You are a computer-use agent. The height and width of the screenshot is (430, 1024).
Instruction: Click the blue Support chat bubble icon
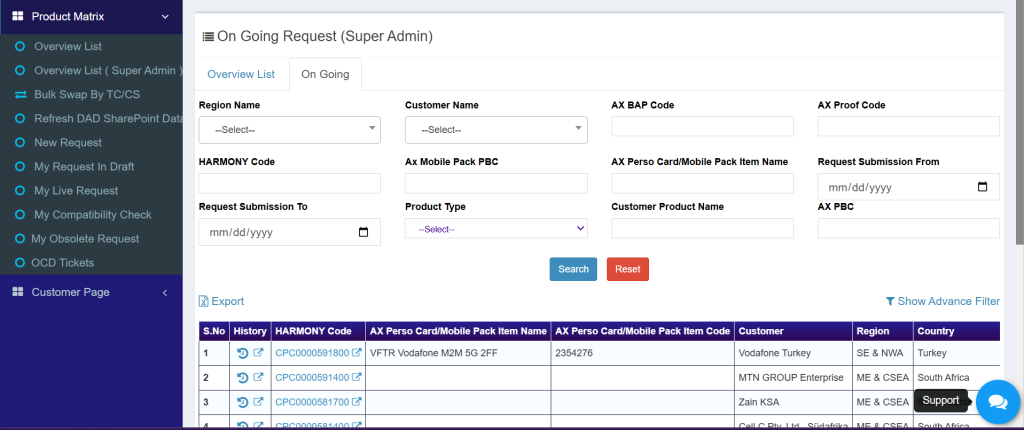pyautogui.click(x=997, y=401)
